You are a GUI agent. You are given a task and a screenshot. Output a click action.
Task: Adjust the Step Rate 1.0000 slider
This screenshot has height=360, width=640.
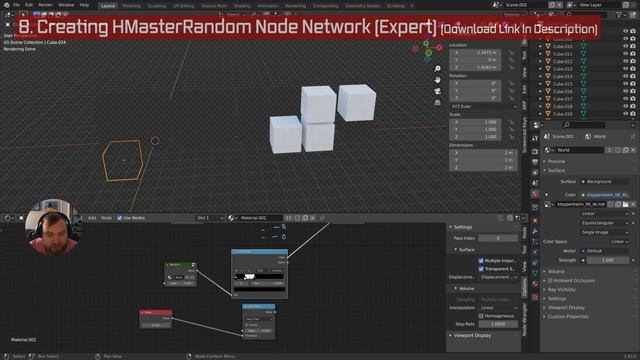coord(498,324)
